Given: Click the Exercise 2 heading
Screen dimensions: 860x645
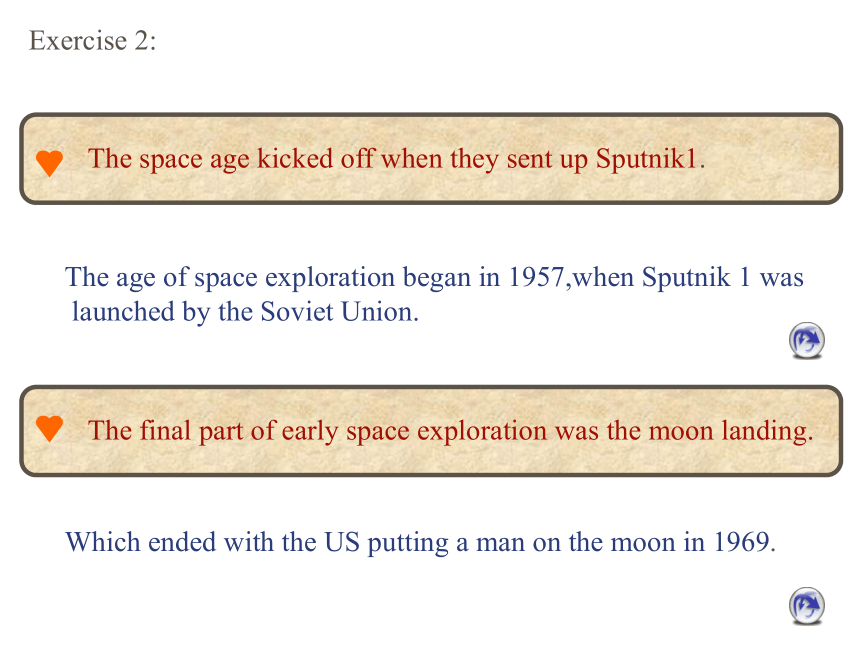Looking at the screenshot, I should pos(92,41).
